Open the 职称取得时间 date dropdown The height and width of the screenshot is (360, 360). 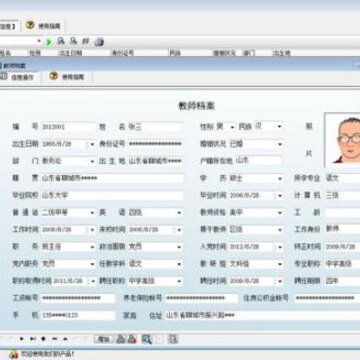92,282
